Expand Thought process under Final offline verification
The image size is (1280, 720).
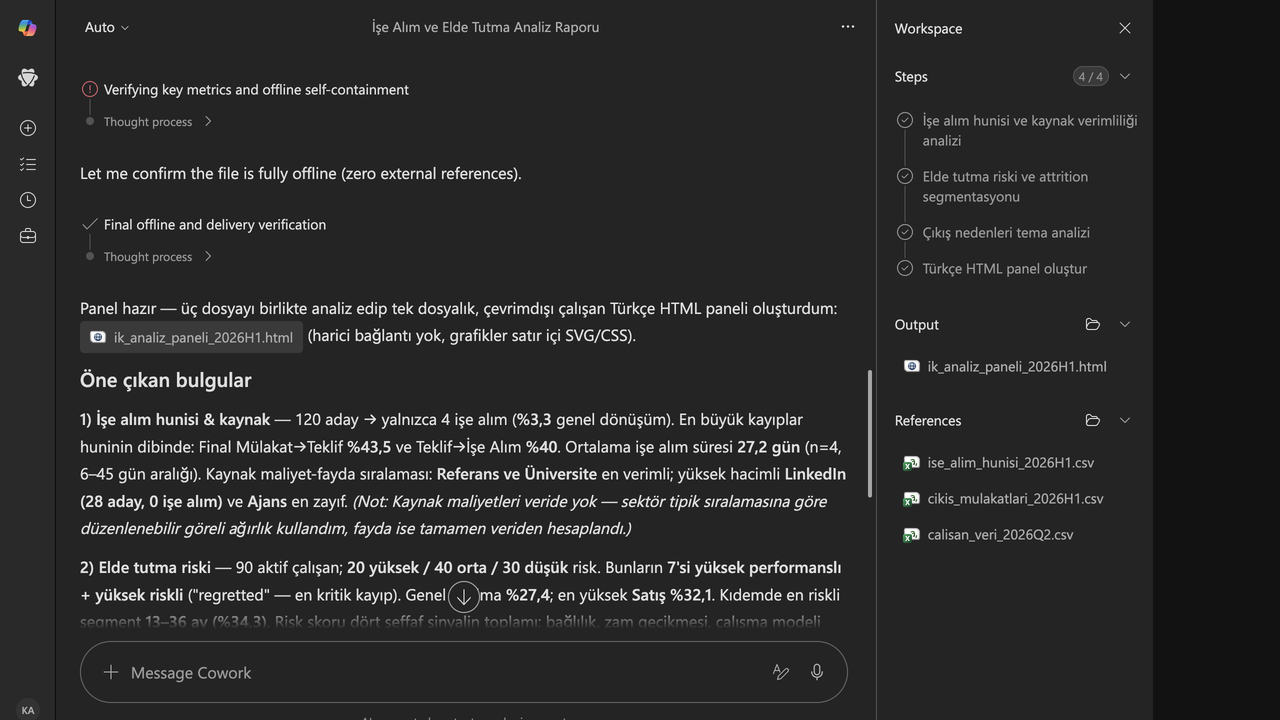point(156,256)
